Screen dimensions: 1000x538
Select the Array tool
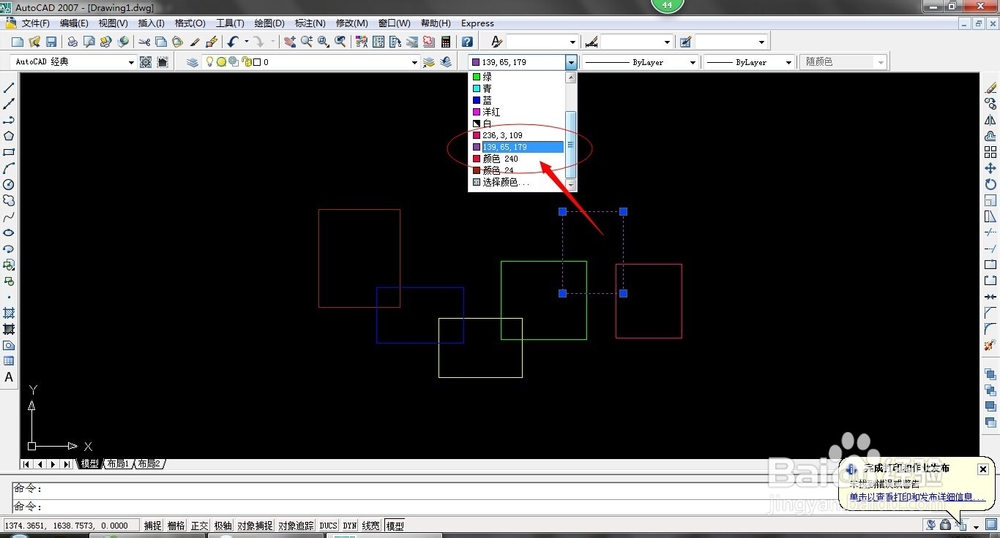(990, 152)
